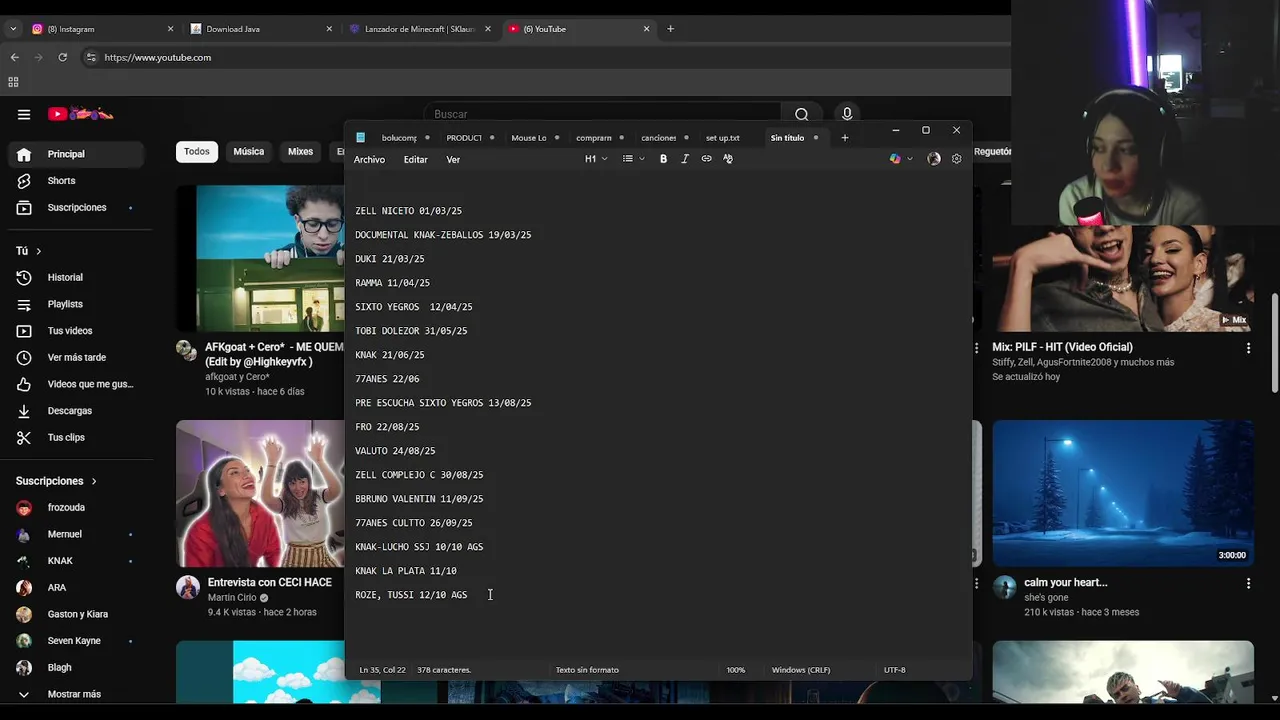Expand the Tú section chevron

point(38,251)
